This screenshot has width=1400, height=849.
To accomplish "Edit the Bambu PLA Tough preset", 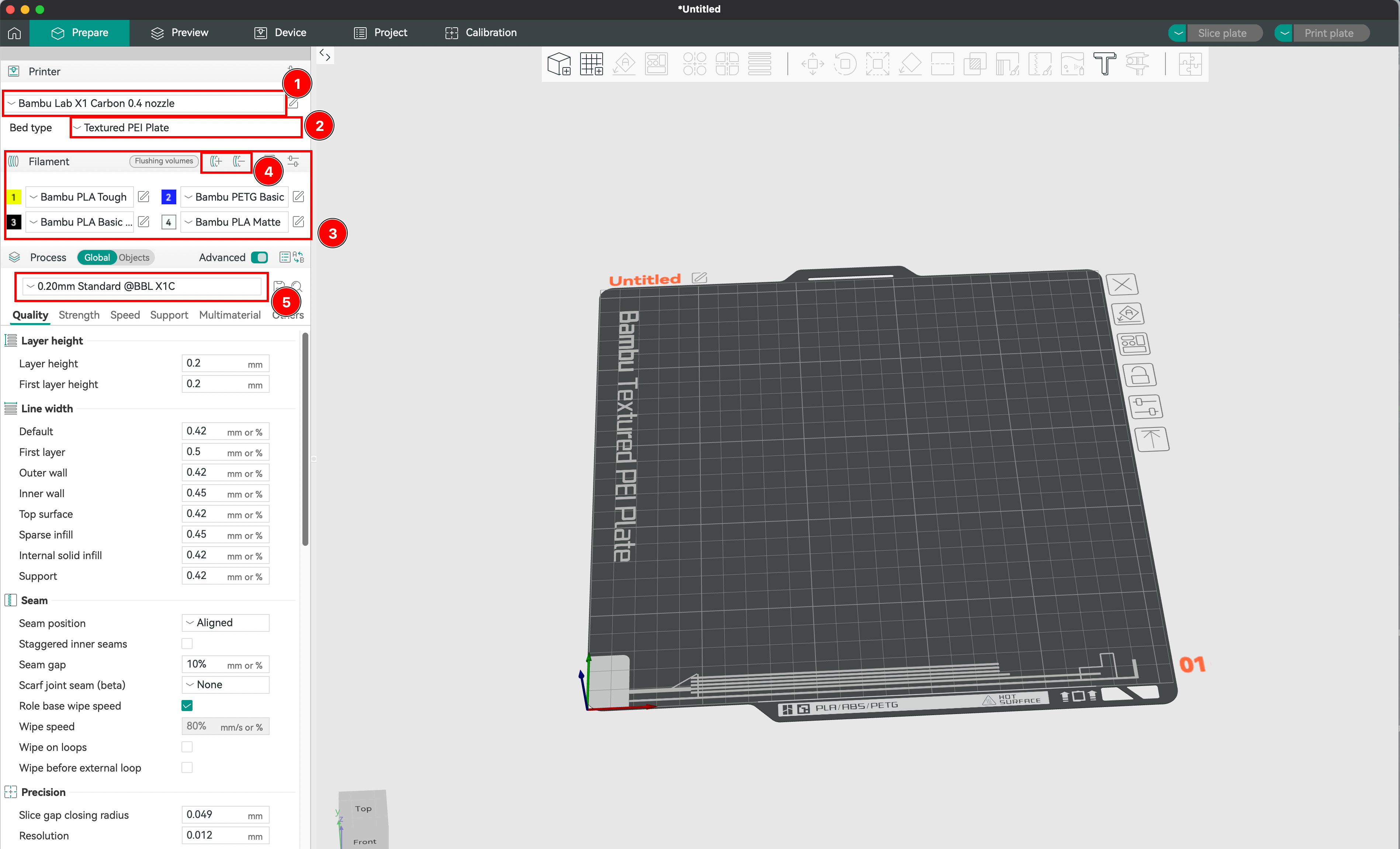I will click(144, 197).
